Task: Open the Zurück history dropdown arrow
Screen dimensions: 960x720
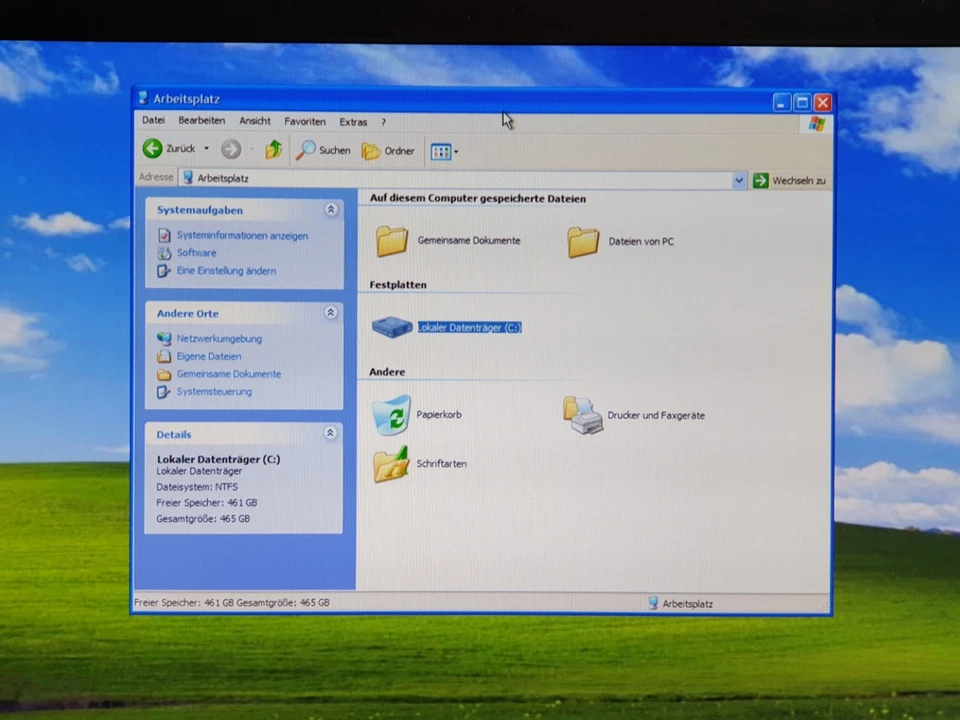Action: click(x=206, y=148)
